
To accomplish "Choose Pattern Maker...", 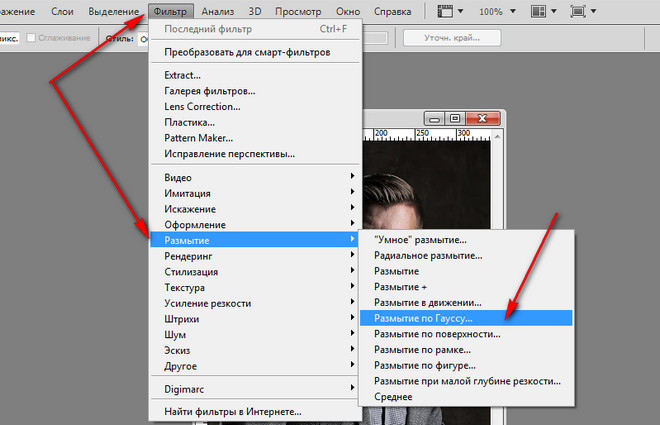I will coord(255,138).
